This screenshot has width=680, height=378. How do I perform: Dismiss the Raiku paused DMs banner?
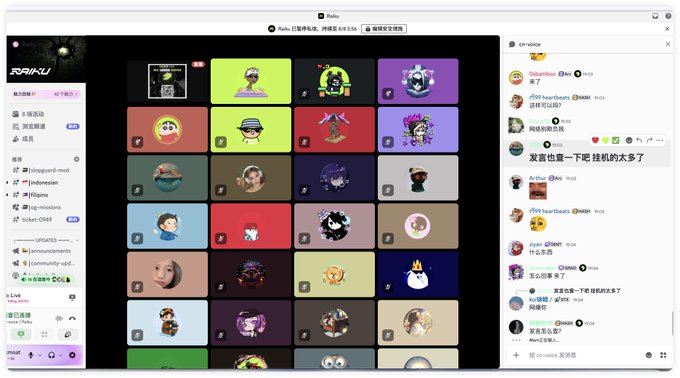click(667, 29)
